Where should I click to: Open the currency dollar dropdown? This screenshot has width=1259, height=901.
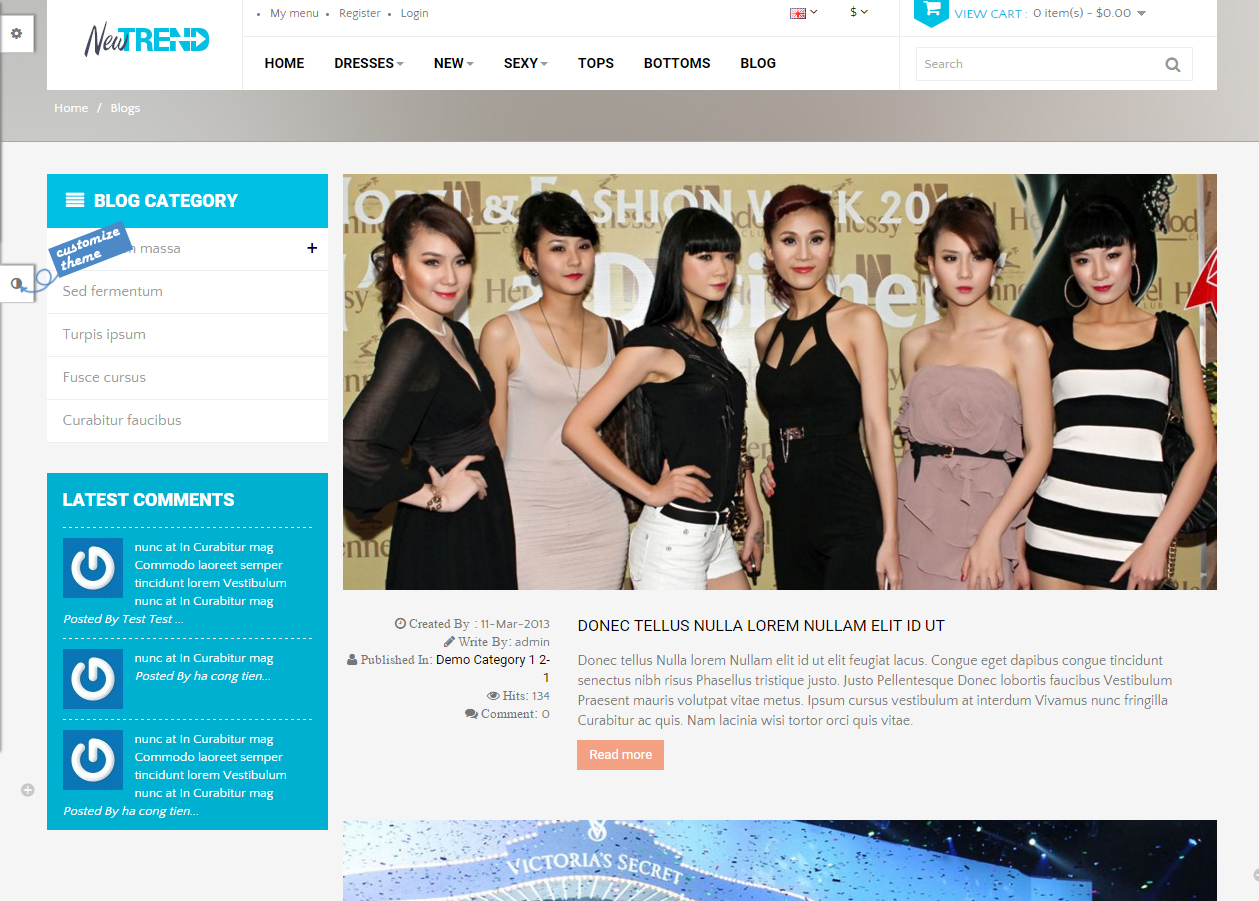pos(858,13)
